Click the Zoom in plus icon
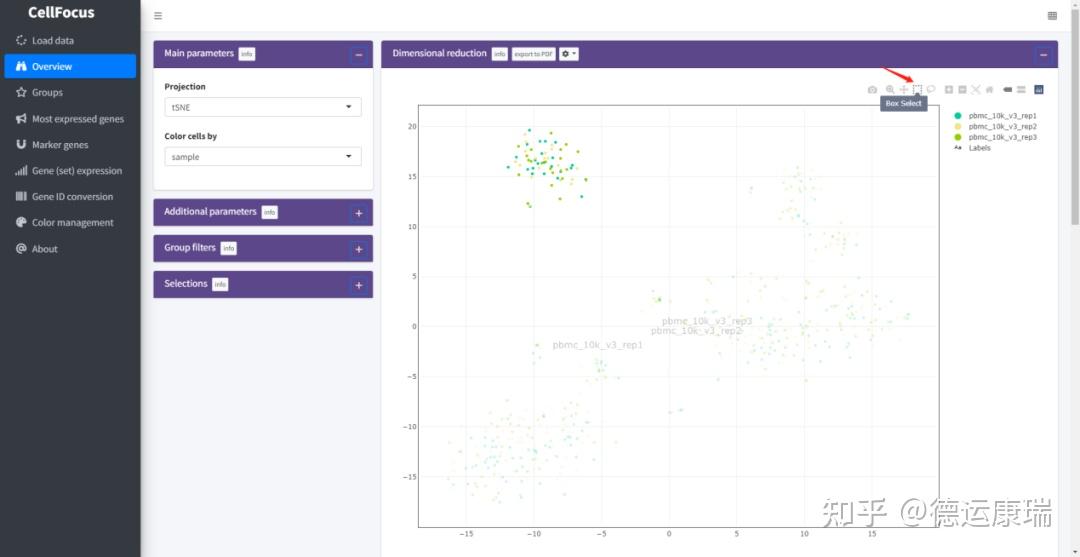The width and height of the screenshot is (1080, 557). [x=948, y=90]
